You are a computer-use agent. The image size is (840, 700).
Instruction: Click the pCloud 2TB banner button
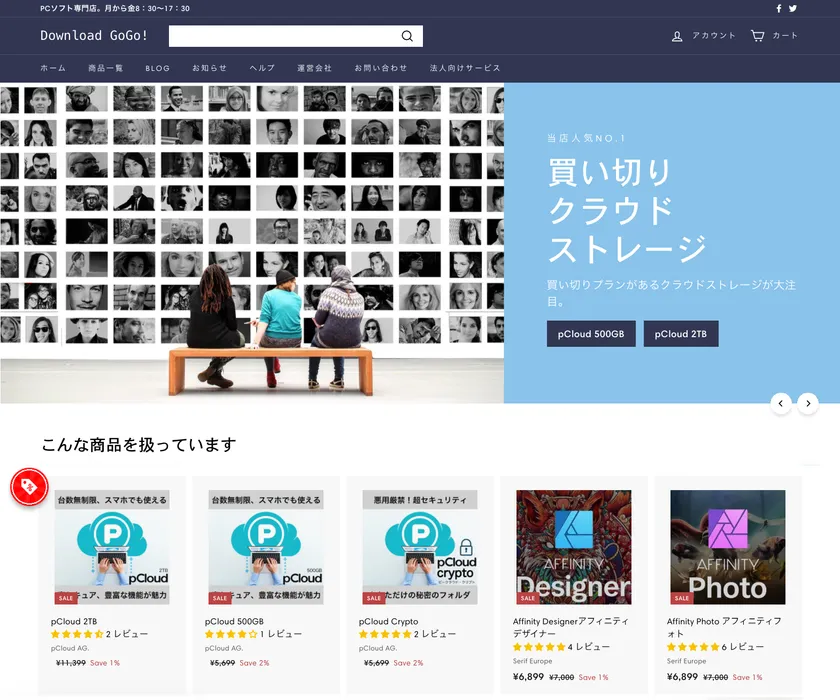(681, 334)
